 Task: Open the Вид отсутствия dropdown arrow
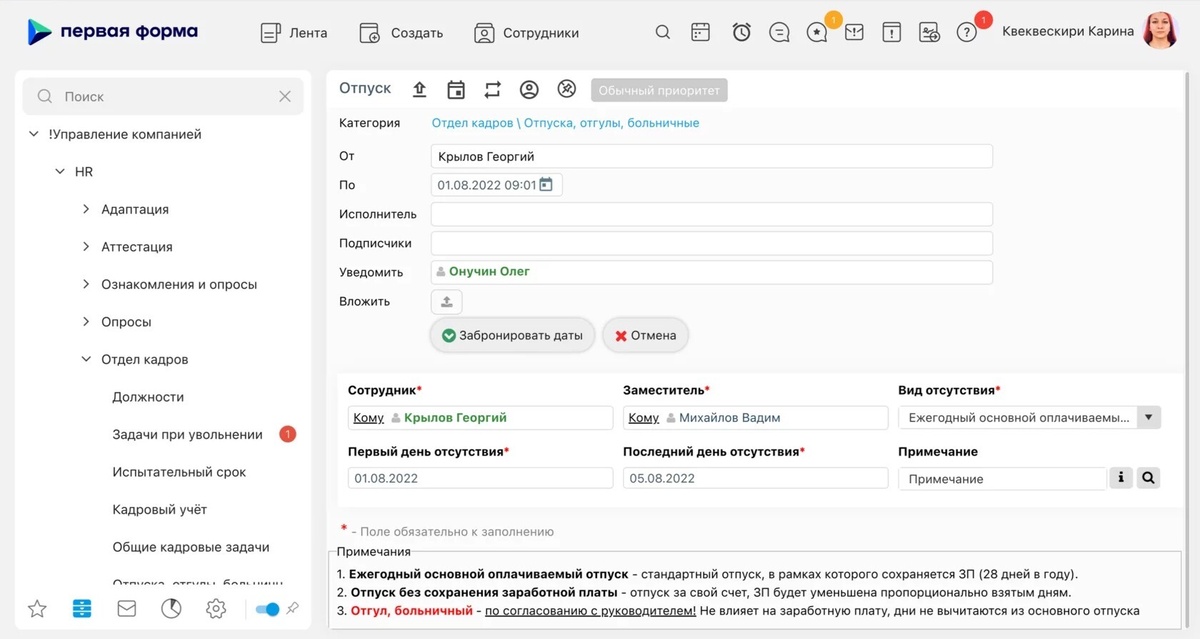pos(1149,417)
